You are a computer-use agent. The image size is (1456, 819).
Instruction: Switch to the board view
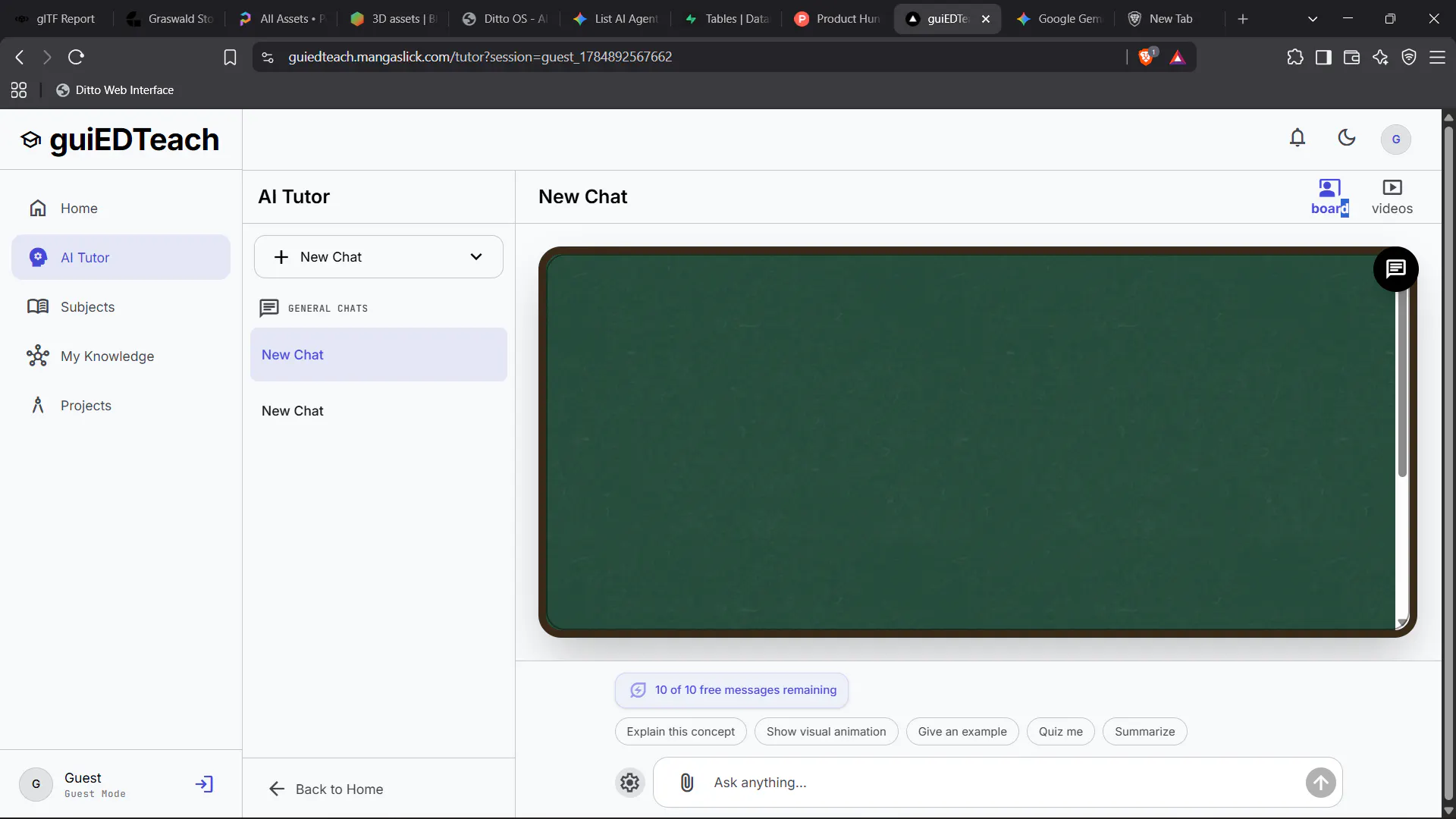[1329, 197]
